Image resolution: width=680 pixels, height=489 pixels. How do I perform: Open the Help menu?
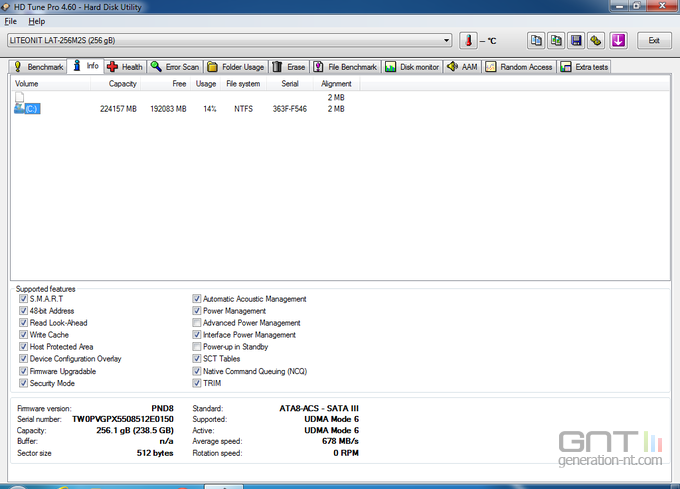pyautogui.click(x=36, y=21)
